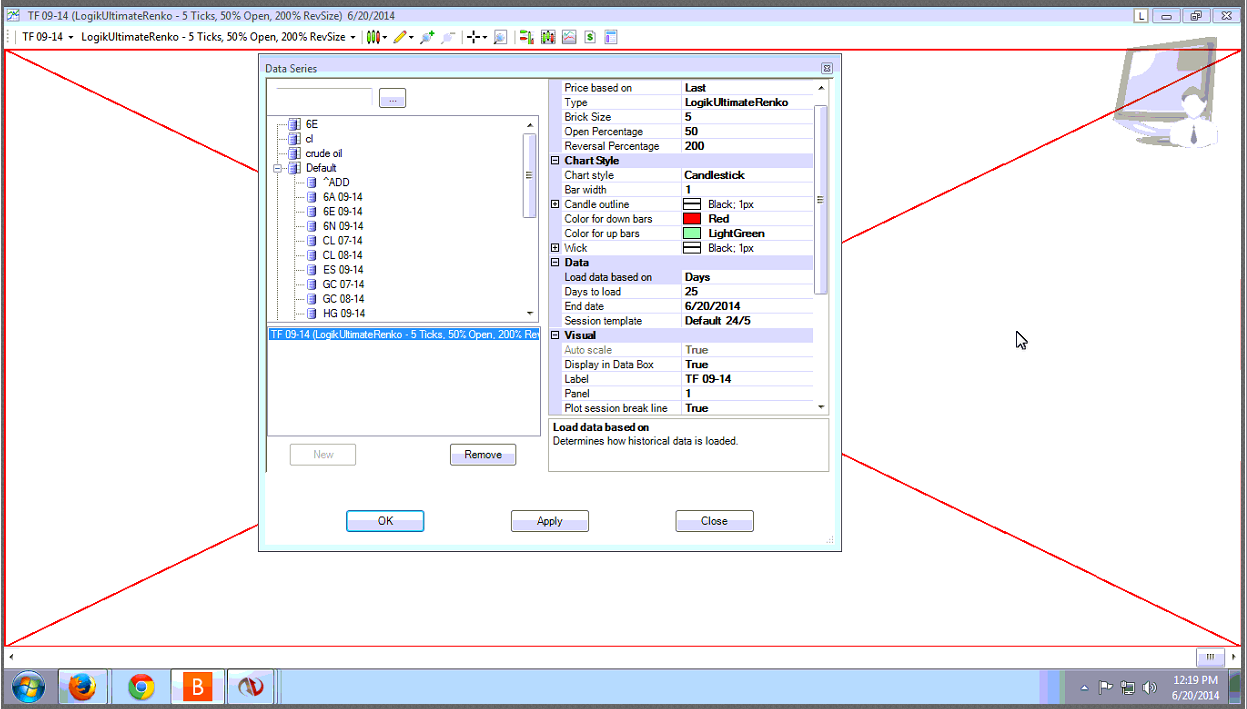The image size is (1247, 709).
Task: Collapse the Visual property section
Action: [x=556, y=335]
